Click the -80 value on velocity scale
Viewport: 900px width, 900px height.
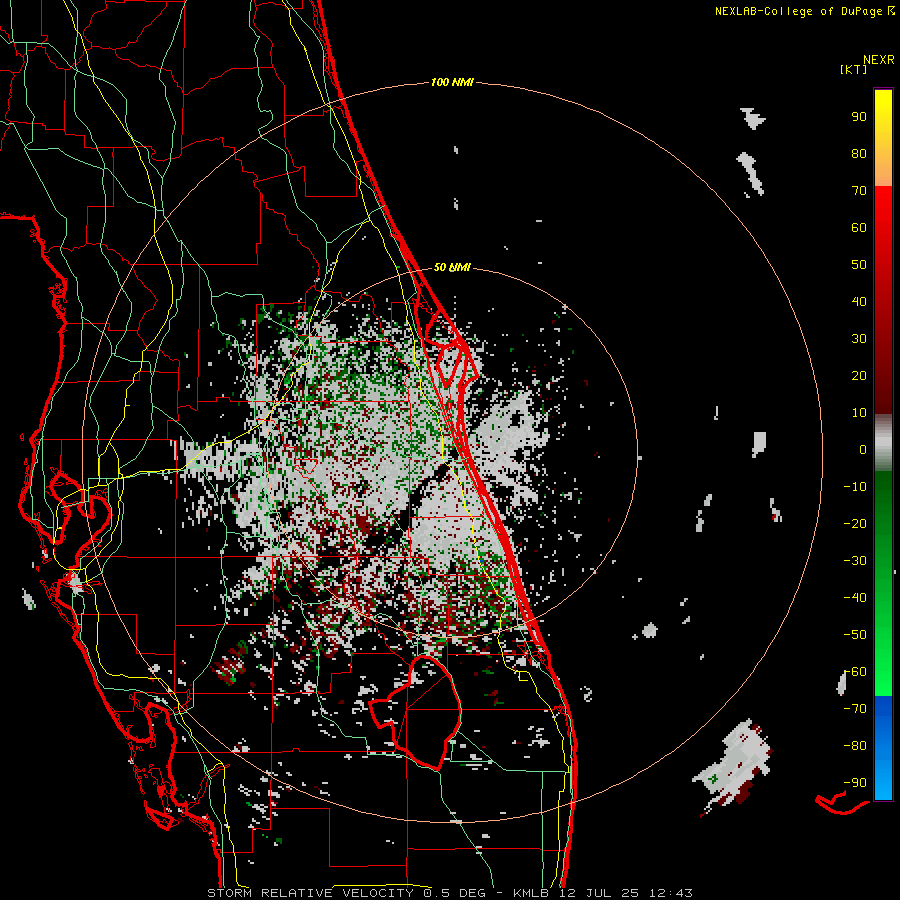[x=855, y=746]
